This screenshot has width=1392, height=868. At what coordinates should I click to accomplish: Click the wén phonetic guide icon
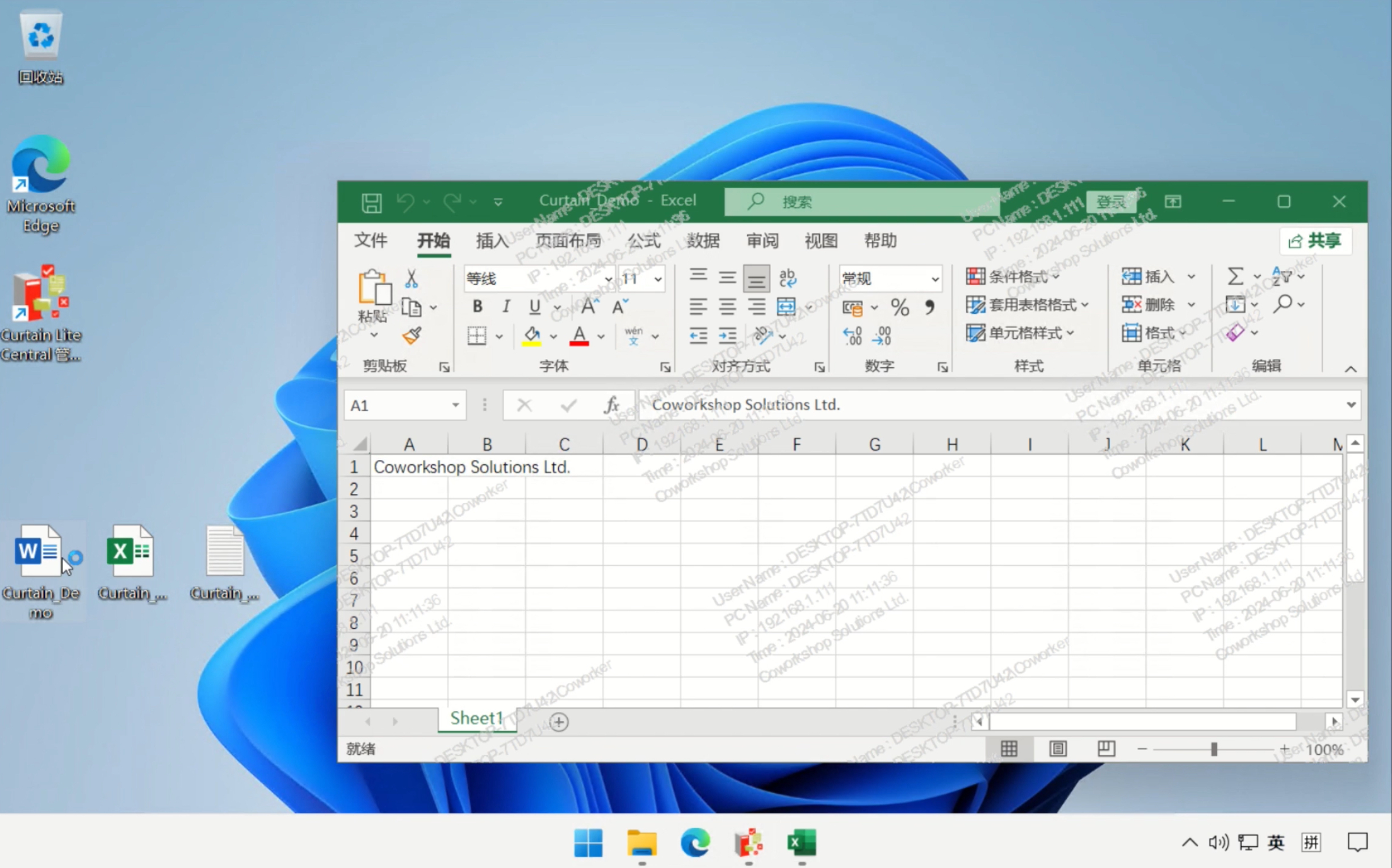coord(634,336)
